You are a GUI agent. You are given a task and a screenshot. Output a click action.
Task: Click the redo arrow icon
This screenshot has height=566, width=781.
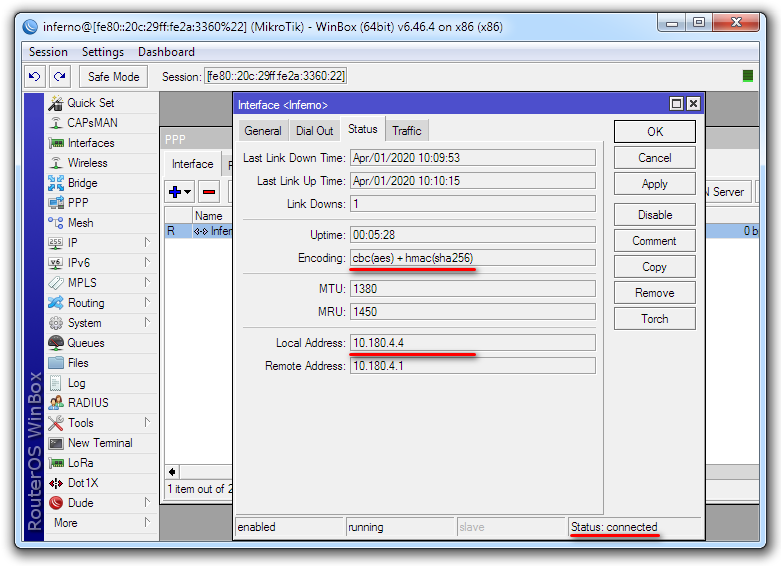click(60, 76)
